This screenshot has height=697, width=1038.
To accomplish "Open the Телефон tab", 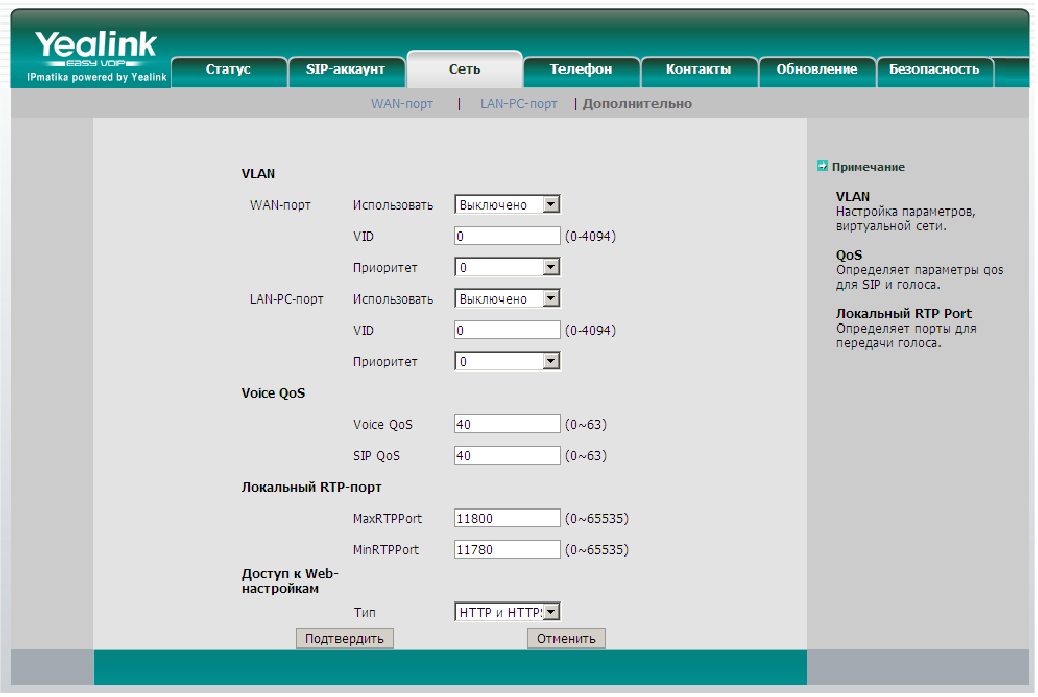I will click(x=581, y=70).
